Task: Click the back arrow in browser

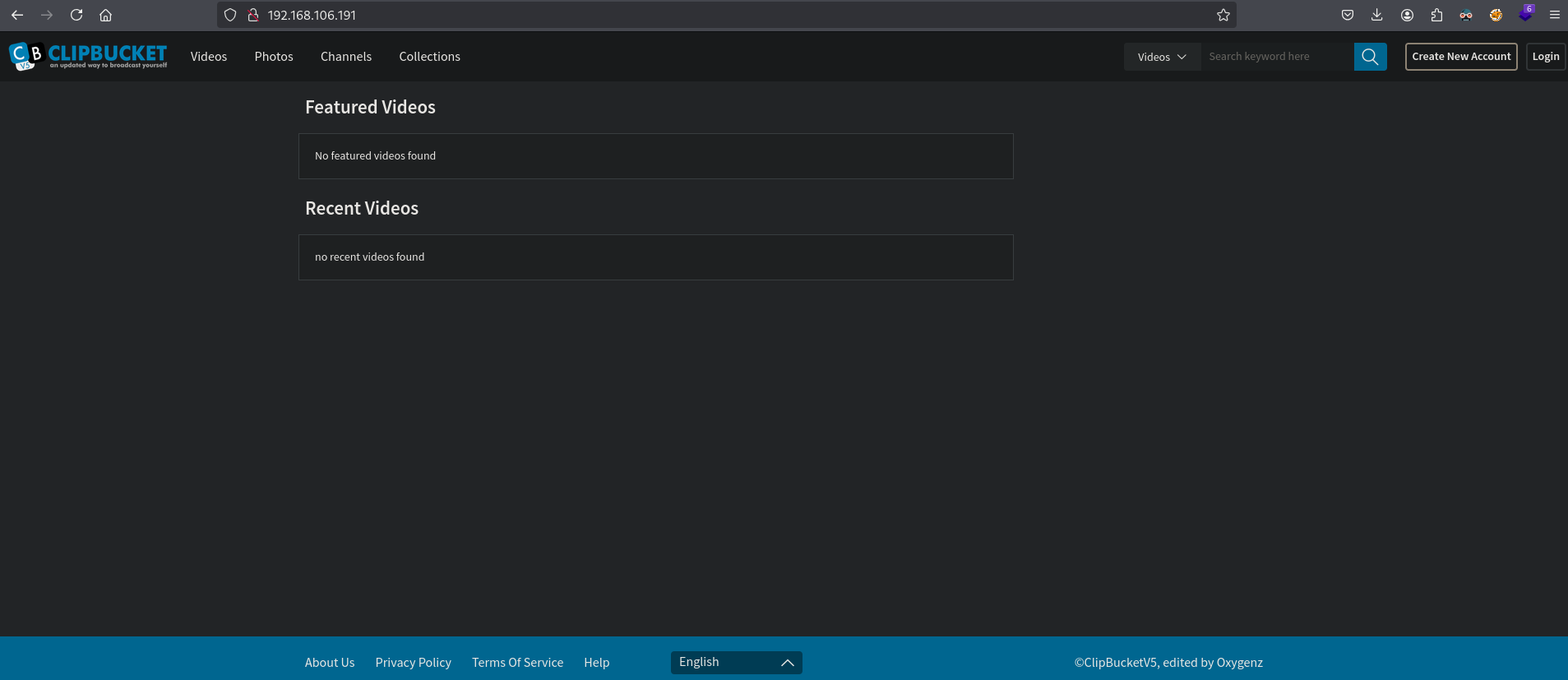Action: click(x=17, y=15)
